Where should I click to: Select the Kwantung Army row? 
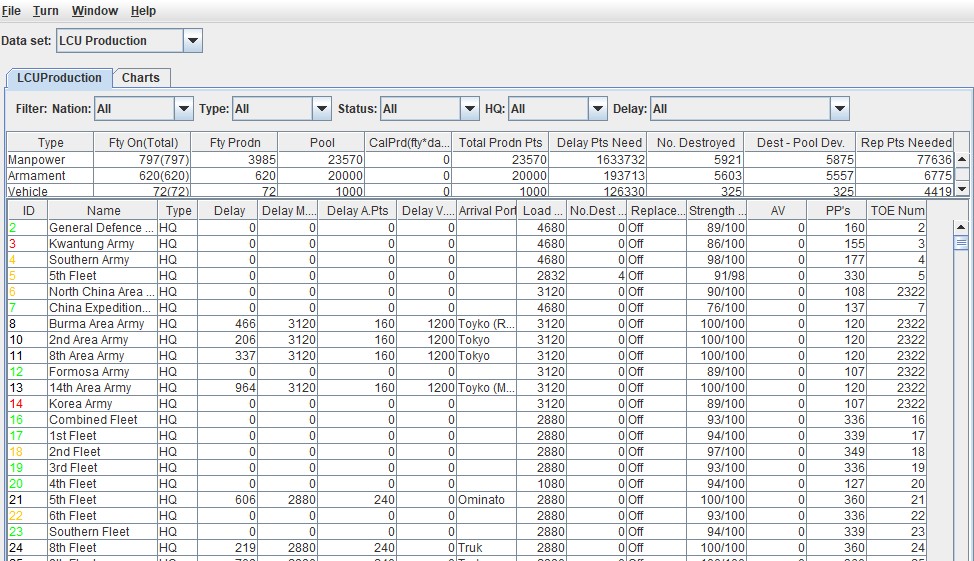tap(467, 244)
